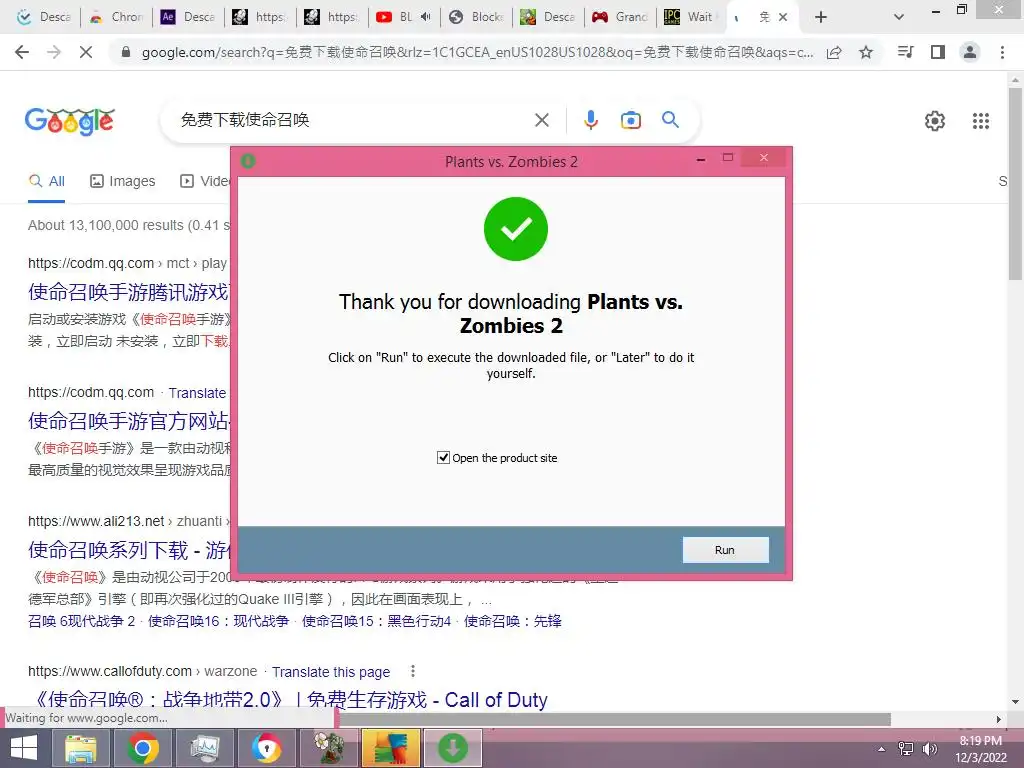Search by image with camera icon
This screenshot has width=1024, height=768.
point(630,120)
